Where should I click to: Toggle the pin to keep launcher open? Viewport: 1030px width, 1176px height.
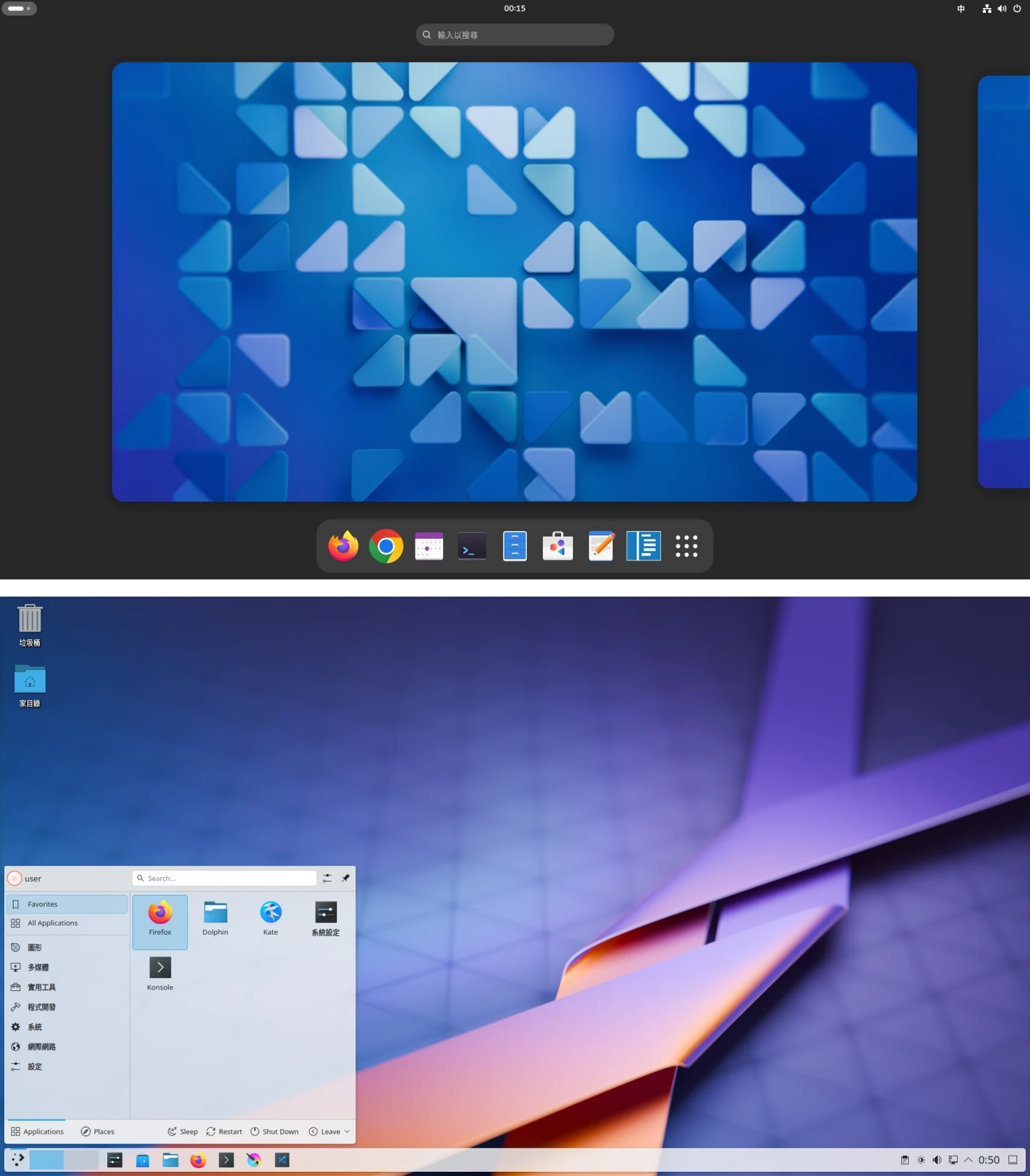coord(346,878)
